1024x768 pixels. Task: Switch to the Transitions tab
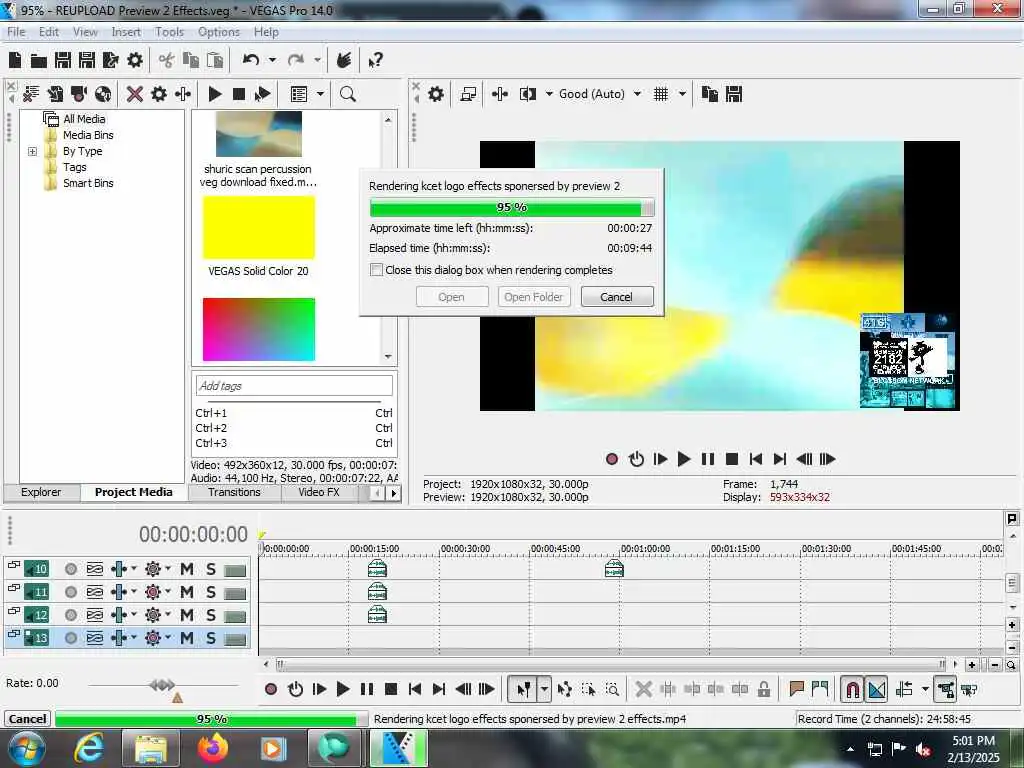234,492
